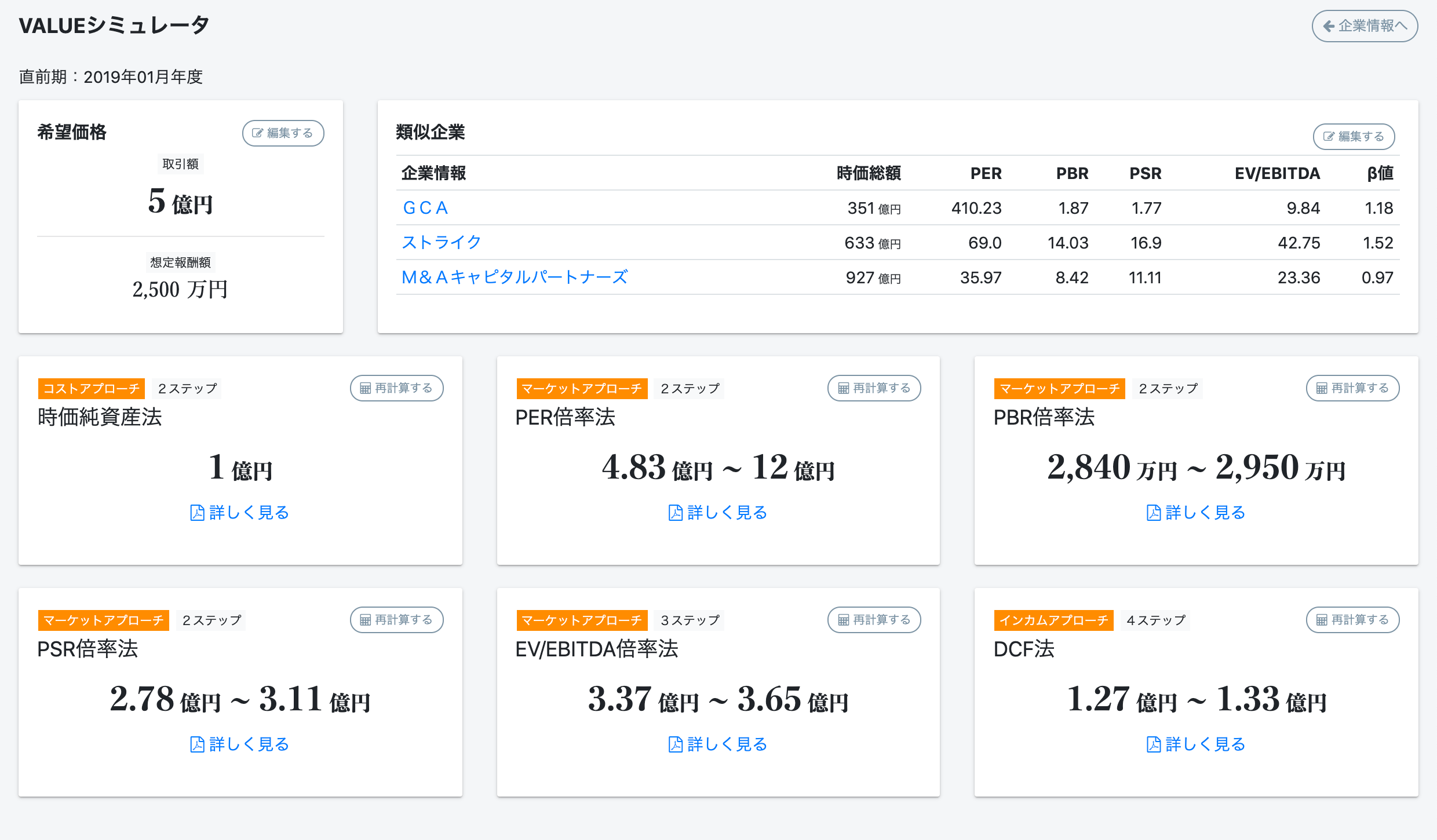Click calculator icon in 時価純資産法 card
Image resolution: width=1437 pixels, height=840 pixels.
tap(365, 388)
